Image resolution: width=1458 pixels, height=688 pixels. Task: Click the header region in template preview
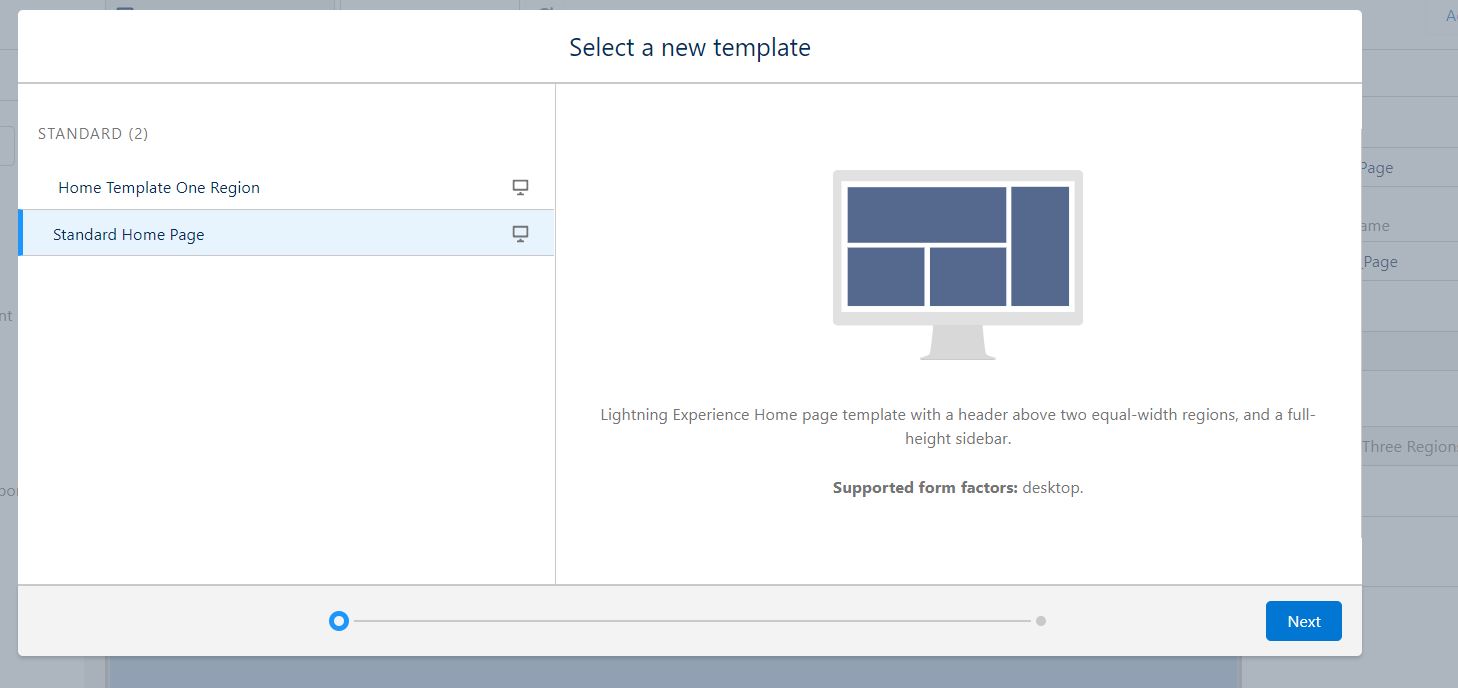coord(926,214)
